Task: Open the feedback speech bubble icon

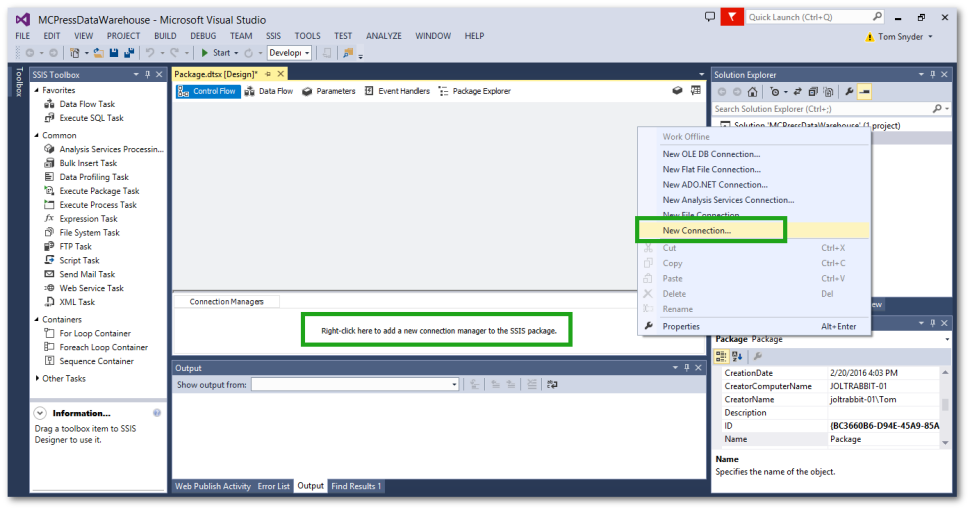Action: [710, 17]
